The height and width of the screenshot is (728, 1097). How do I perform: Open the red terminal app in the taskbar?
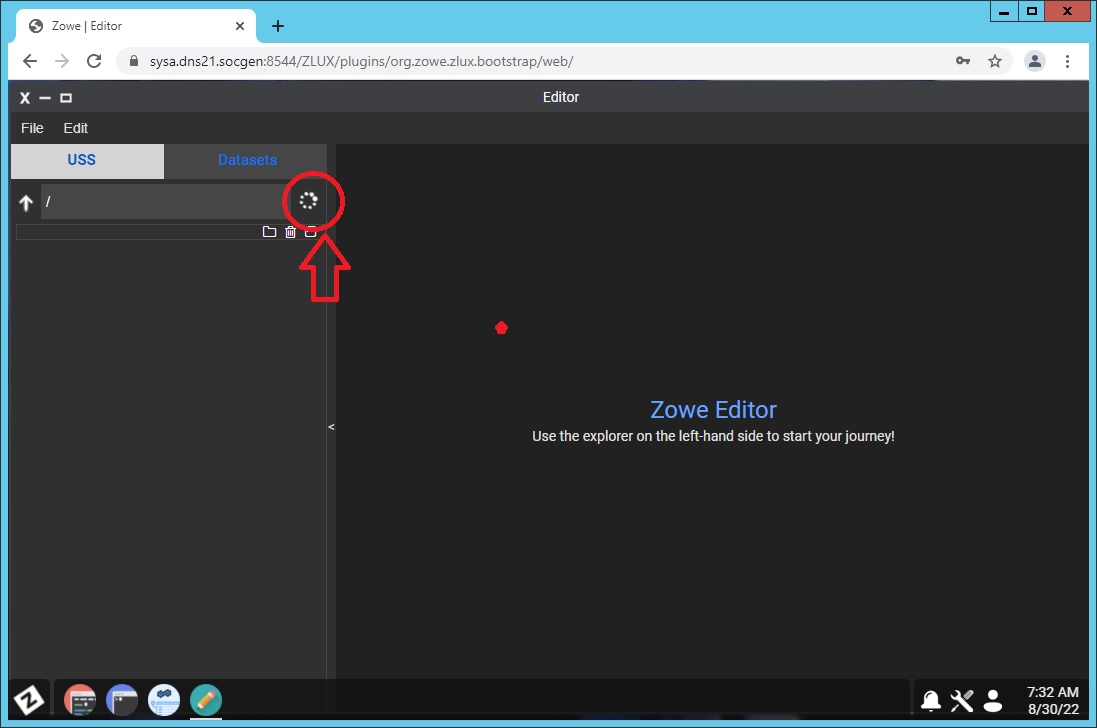(x=80, y=700)
